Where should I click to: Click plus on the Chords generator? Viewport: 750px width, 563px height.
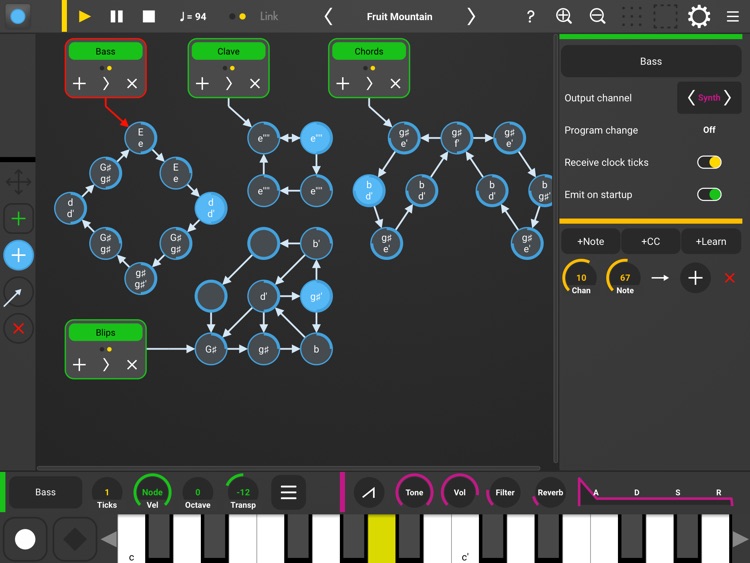[x=342, y=84]
